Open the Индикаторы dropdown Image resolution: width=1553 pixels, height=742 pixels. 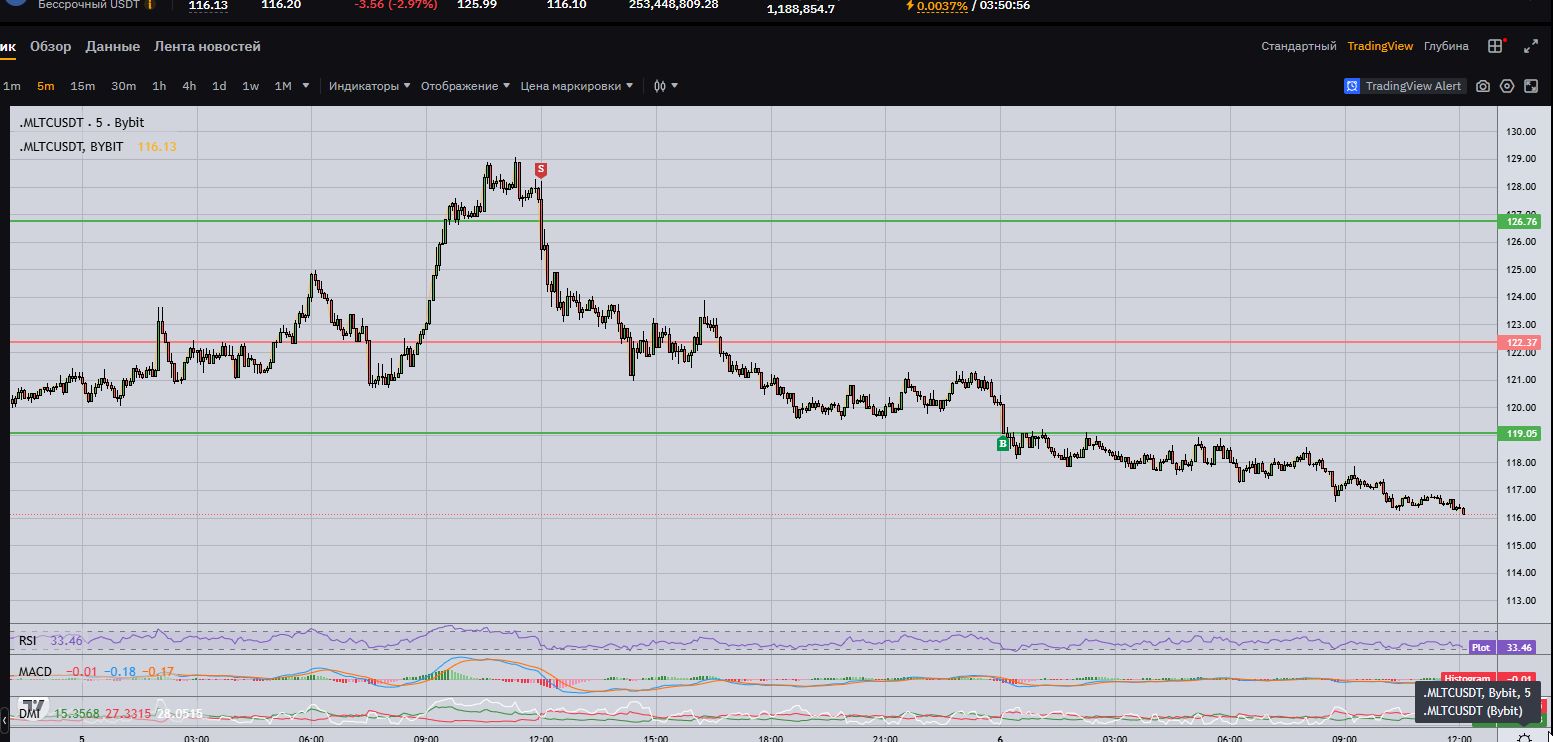tap(370, 86)
